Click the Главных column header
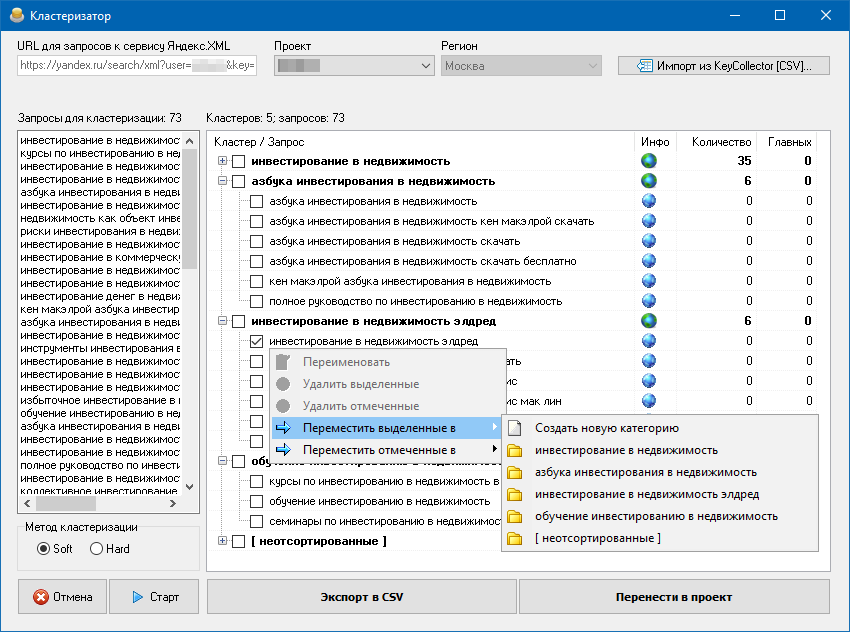Viewport: 850px width, 632px height. [789, 142]
